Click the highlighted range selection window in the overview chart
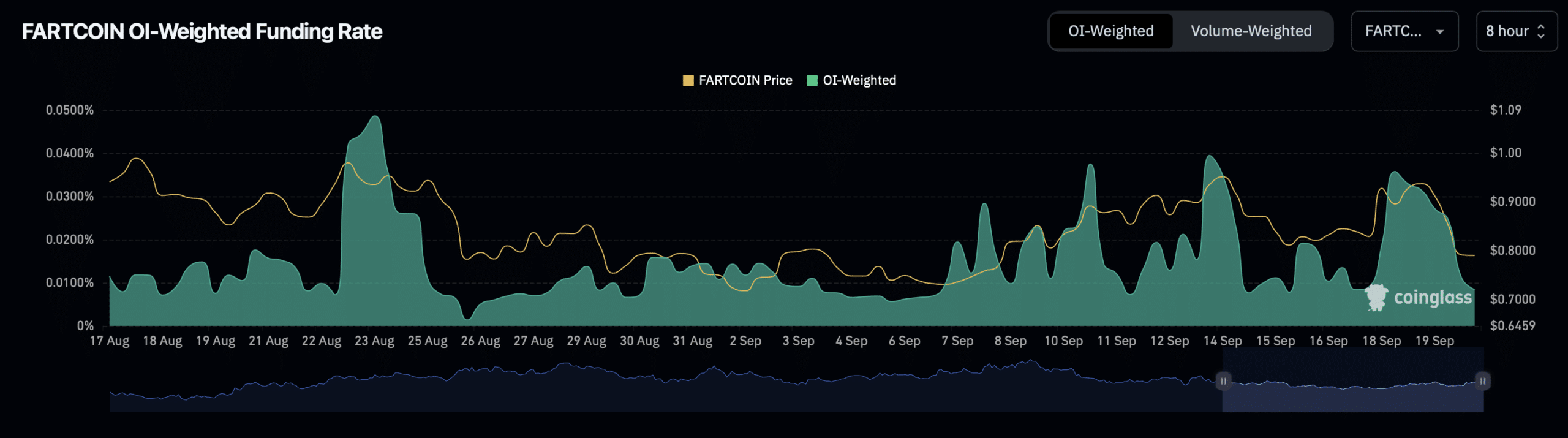 pyautogui.click(x=1353, y=381)
